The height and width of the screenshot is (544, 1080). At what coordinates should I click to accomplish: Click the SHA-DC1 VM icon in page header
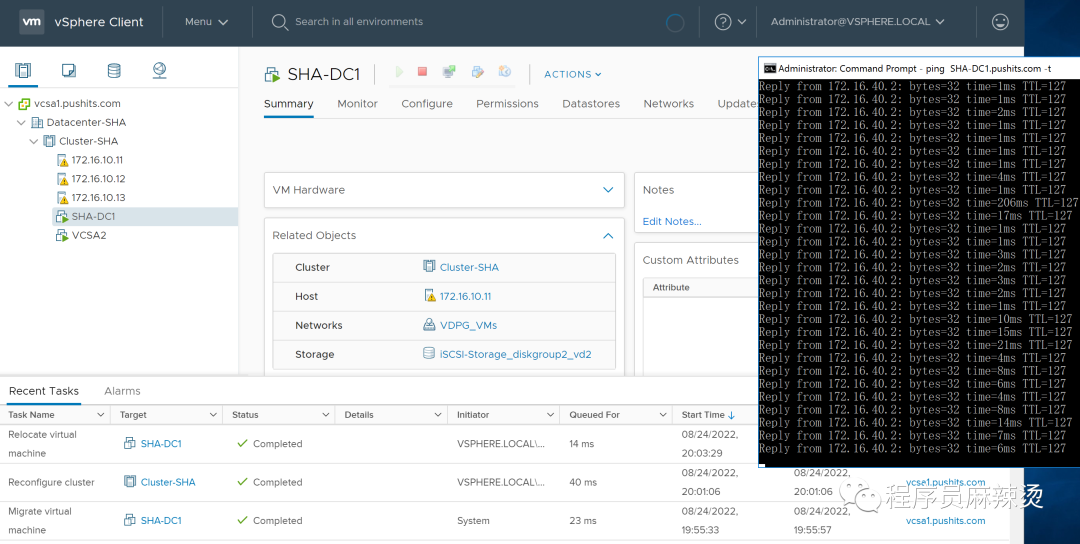click(272, 74)
